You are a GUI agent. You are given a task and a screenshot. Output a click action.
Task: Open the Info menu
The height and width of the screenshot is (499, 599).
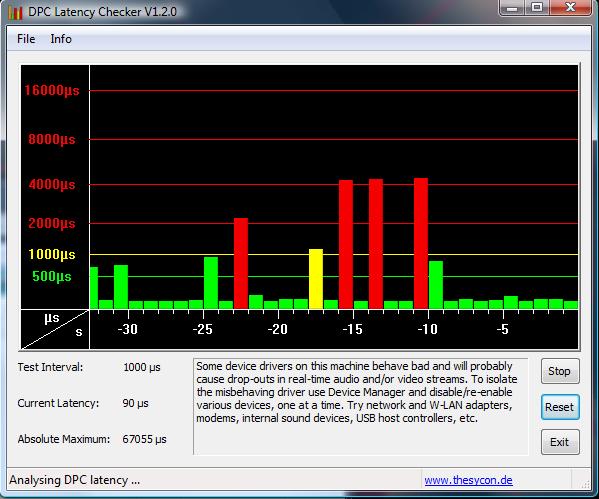[x=61, y=39]
